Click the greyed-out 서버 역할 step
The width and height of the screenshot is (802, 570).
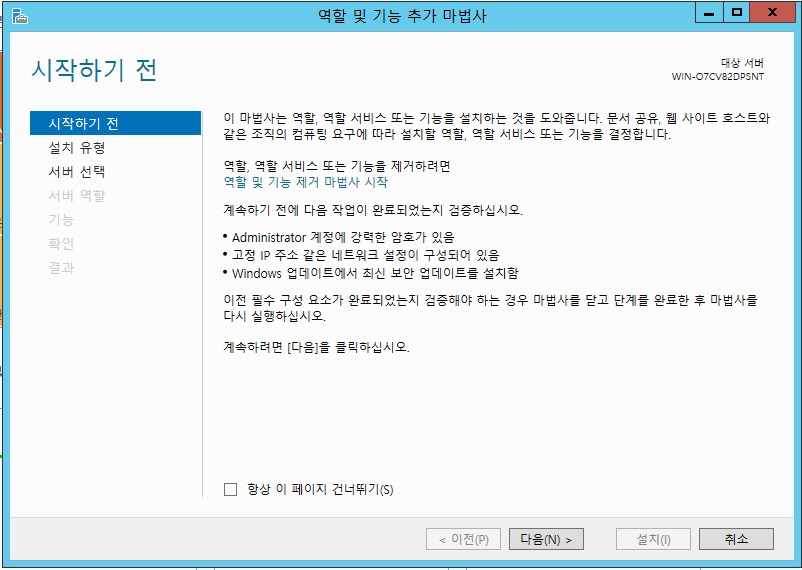[x=76, y=196]
